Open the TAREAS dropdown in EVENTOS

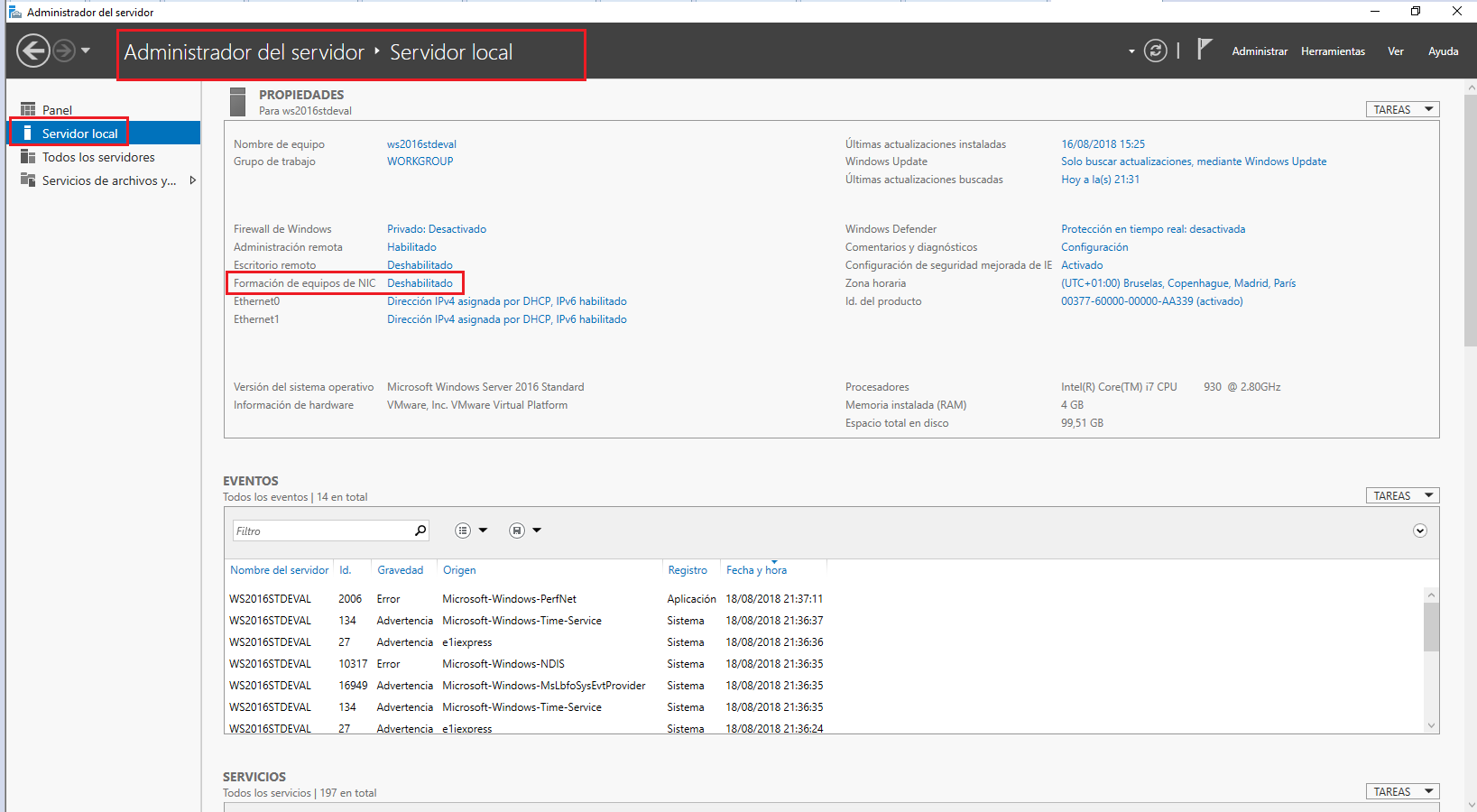point(1402,494)
